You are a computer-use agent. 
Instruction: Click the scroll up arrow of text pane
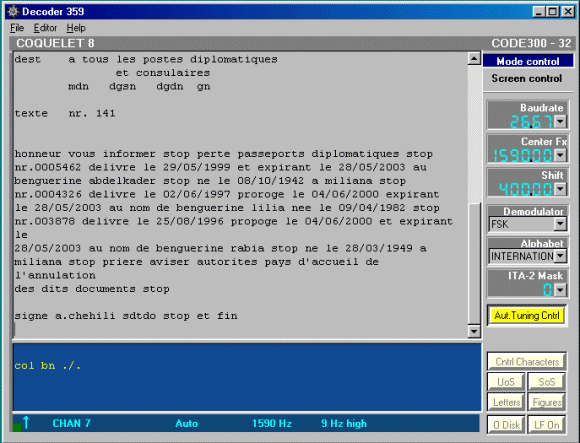(474, 58)
